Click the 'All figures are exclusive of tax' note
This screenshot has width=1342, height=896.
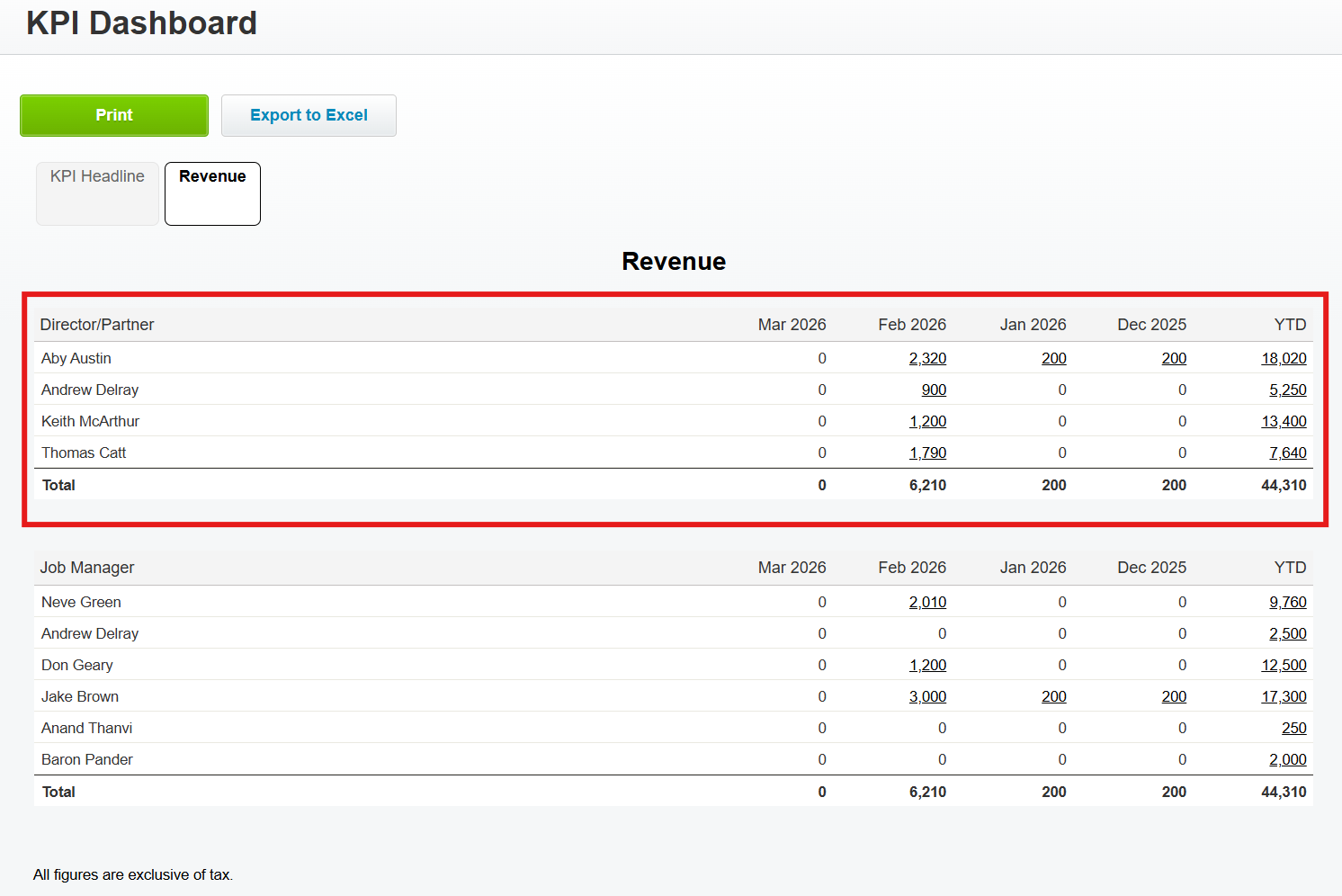(133, 874)
